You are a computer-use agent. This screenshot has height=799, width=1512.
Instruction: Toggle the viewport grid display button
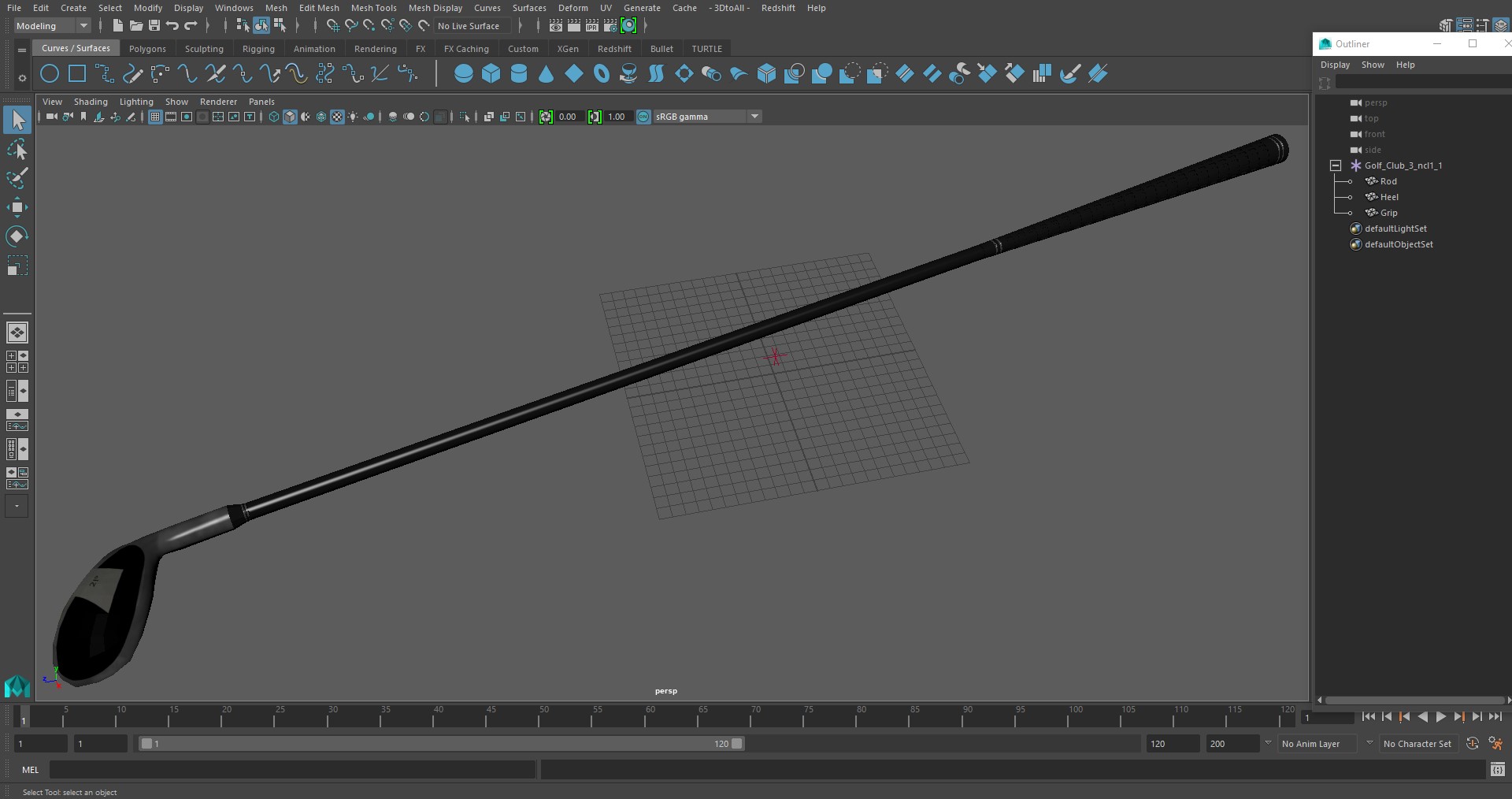155,117
